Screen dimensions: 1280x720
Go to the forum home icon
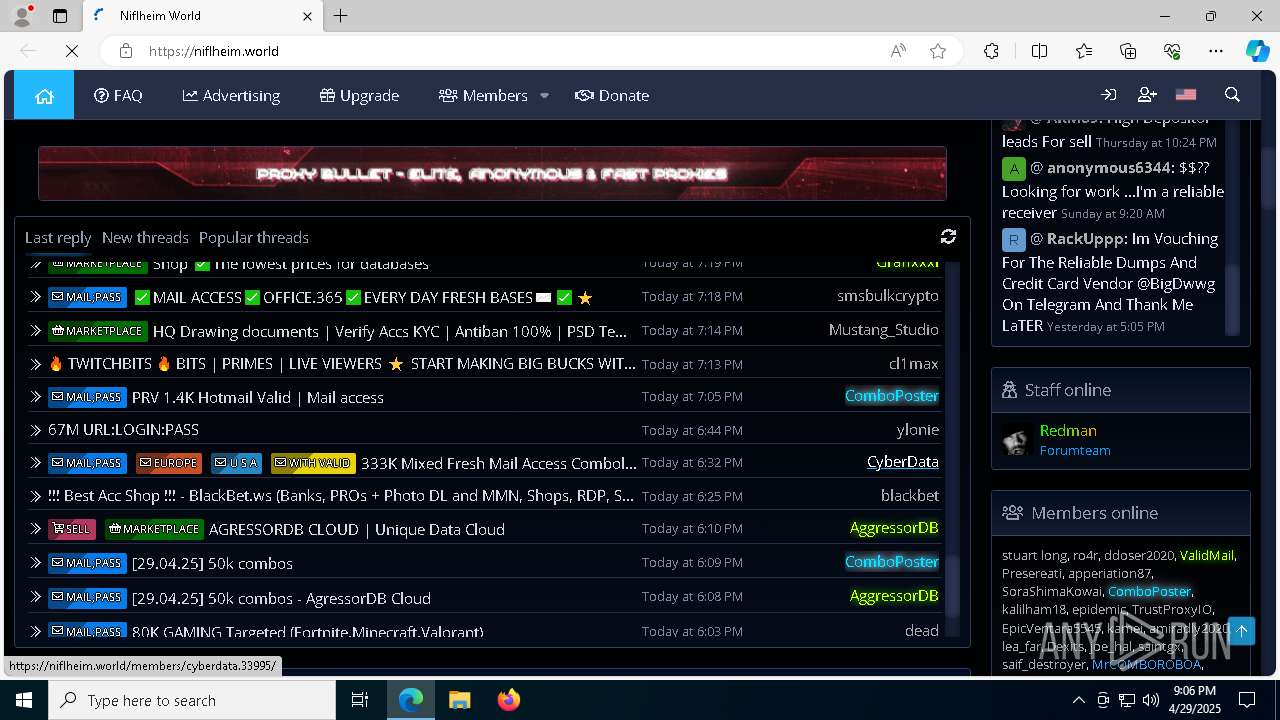pos(44,95)
